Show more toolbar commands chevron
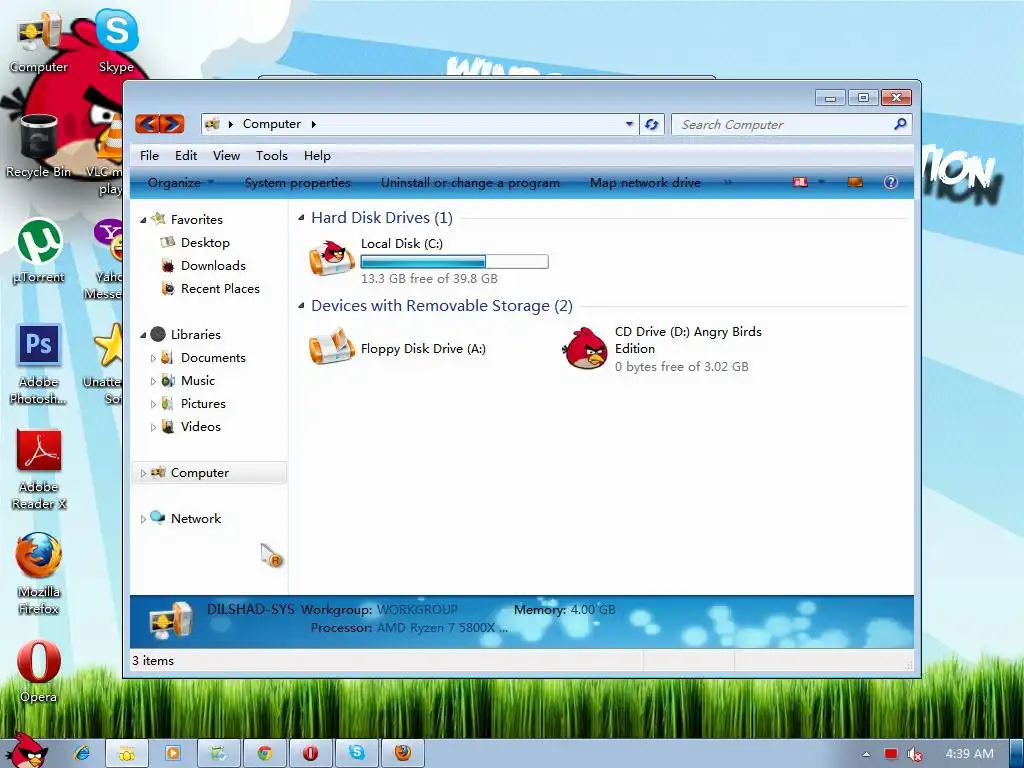Screen dimensions: 1024x768 point(728,183)
